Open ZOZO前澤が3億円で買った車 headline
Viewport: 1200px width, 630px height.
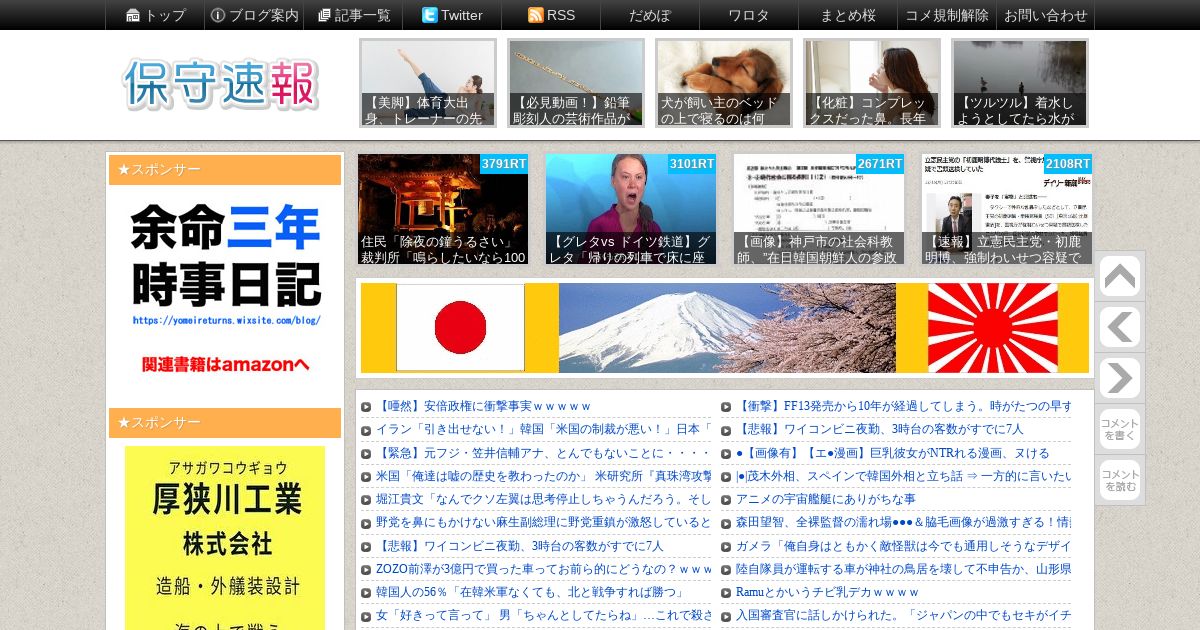(543, 568)
